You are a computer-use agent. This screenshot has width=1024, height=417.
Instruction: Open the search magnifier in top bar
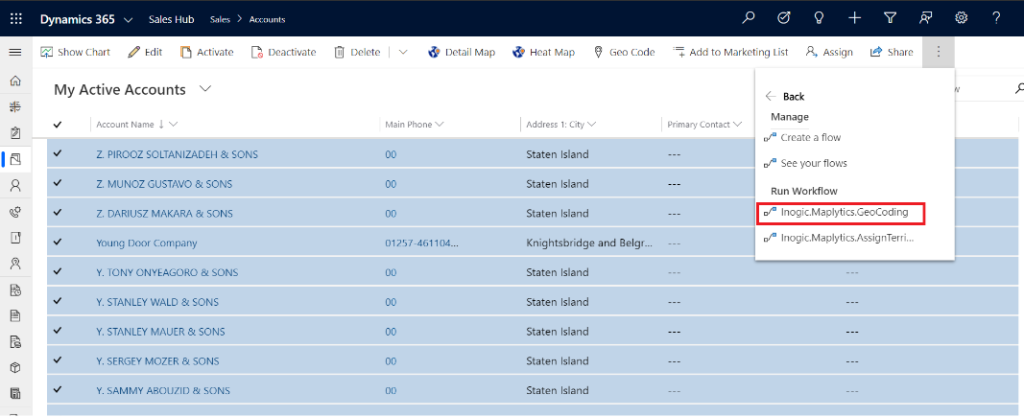click(748, 18)
